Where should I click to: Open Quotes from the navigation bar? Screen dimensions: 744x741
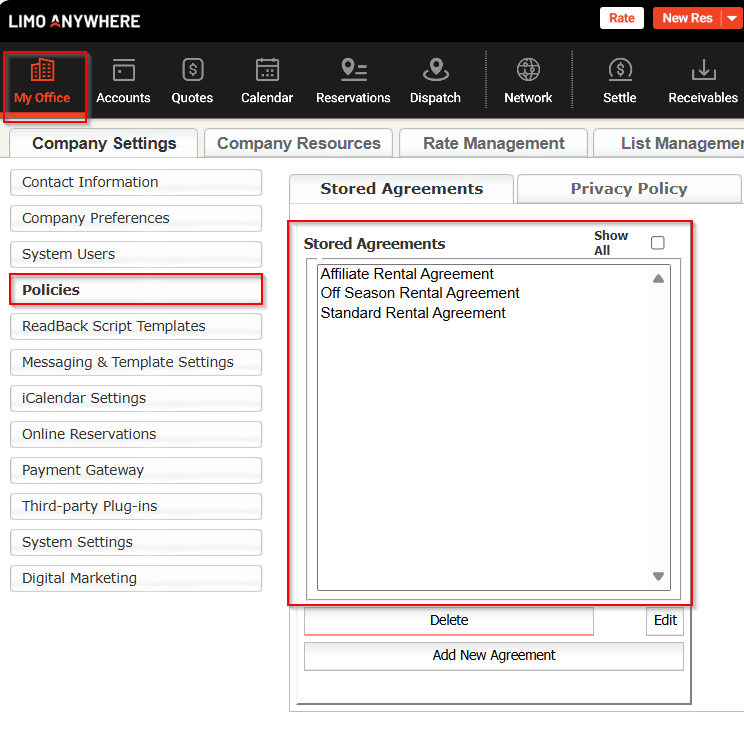pyautogui.click(x=192, y=71)
